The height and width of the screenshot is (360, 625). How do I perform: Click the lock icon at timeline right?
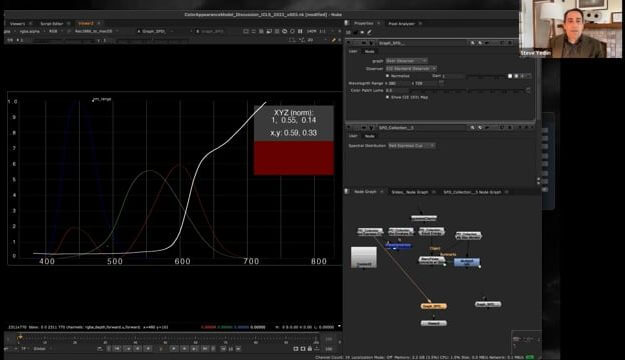(310, 349)
